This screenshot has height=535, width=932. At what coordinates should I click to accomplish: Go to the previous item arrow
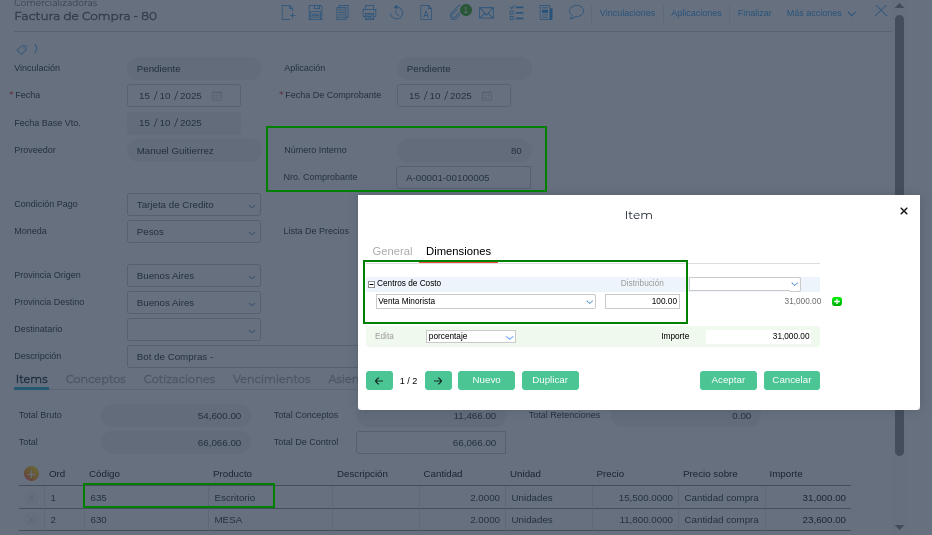tap(379, 381)
